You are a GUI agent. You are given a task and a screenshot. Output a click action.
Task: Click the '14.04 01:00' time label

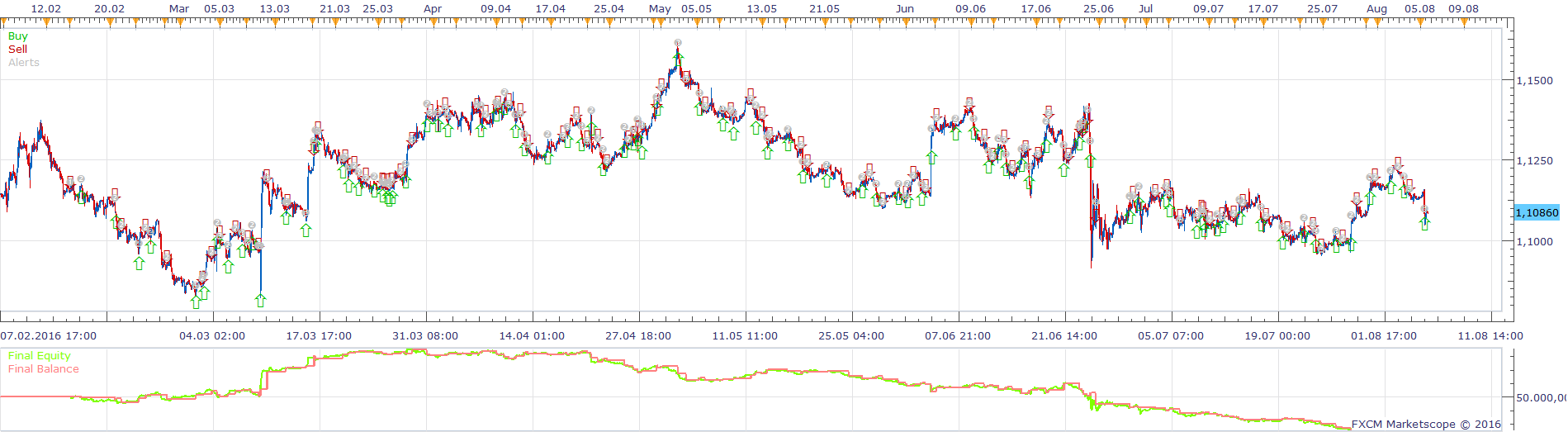532,335
